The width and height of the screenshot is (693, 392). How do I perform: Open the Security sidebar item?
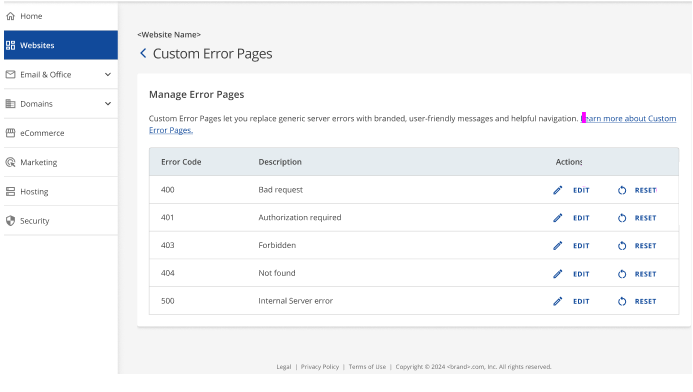(61, 221)
